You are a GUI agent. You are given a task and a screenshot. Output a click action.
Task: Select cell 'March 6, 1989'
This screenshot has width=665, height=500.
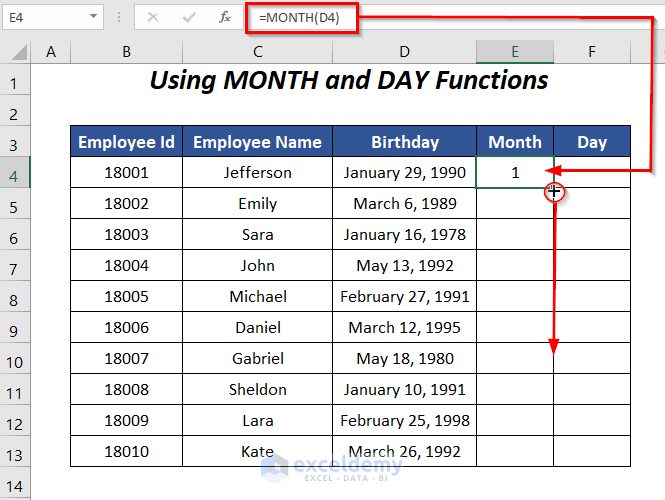tap(405, 203)
